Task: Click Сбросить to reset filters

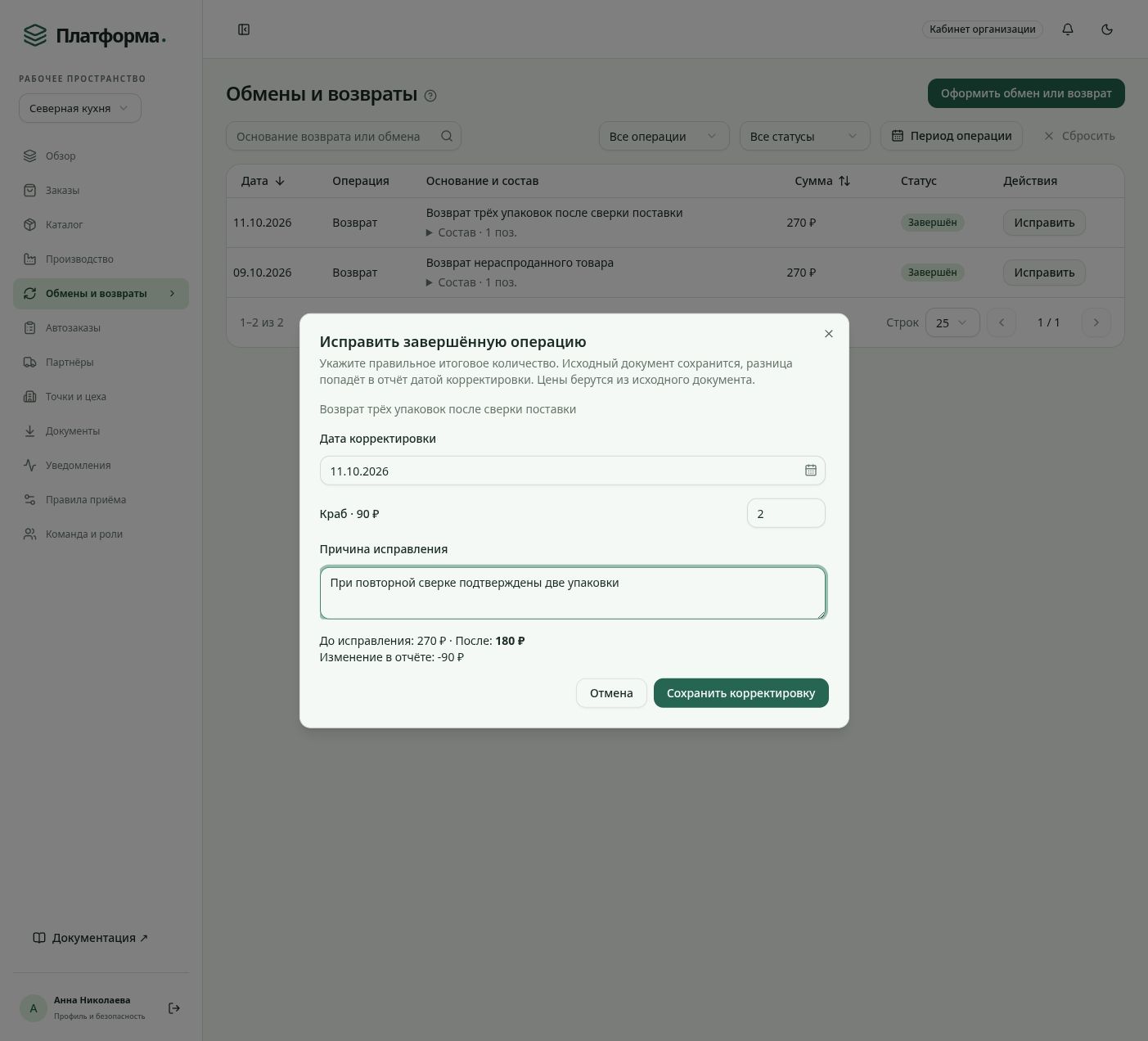Action: [1079, 136]
